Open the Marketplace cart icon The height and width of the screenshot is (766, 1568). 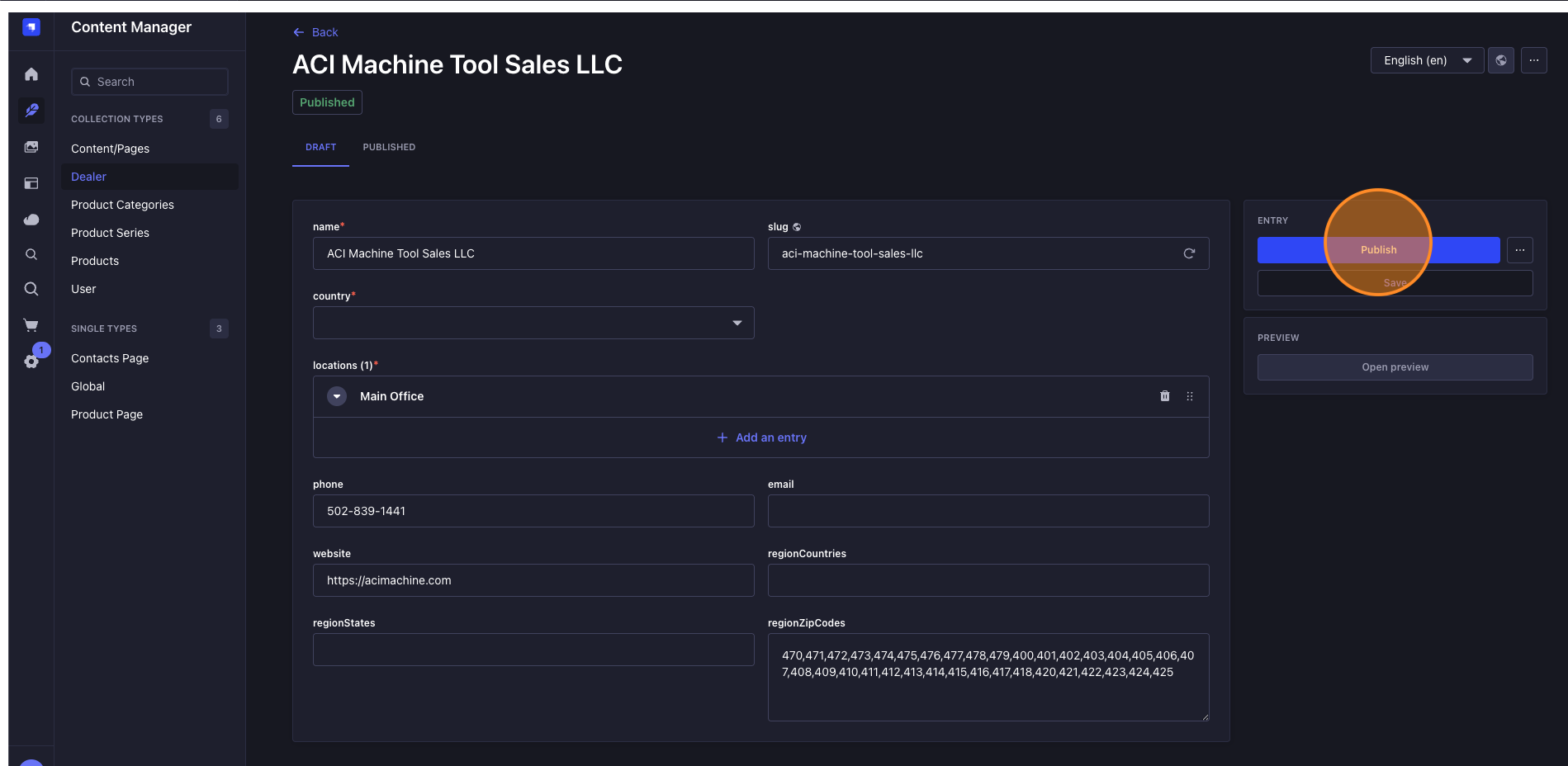pos(31,325)
